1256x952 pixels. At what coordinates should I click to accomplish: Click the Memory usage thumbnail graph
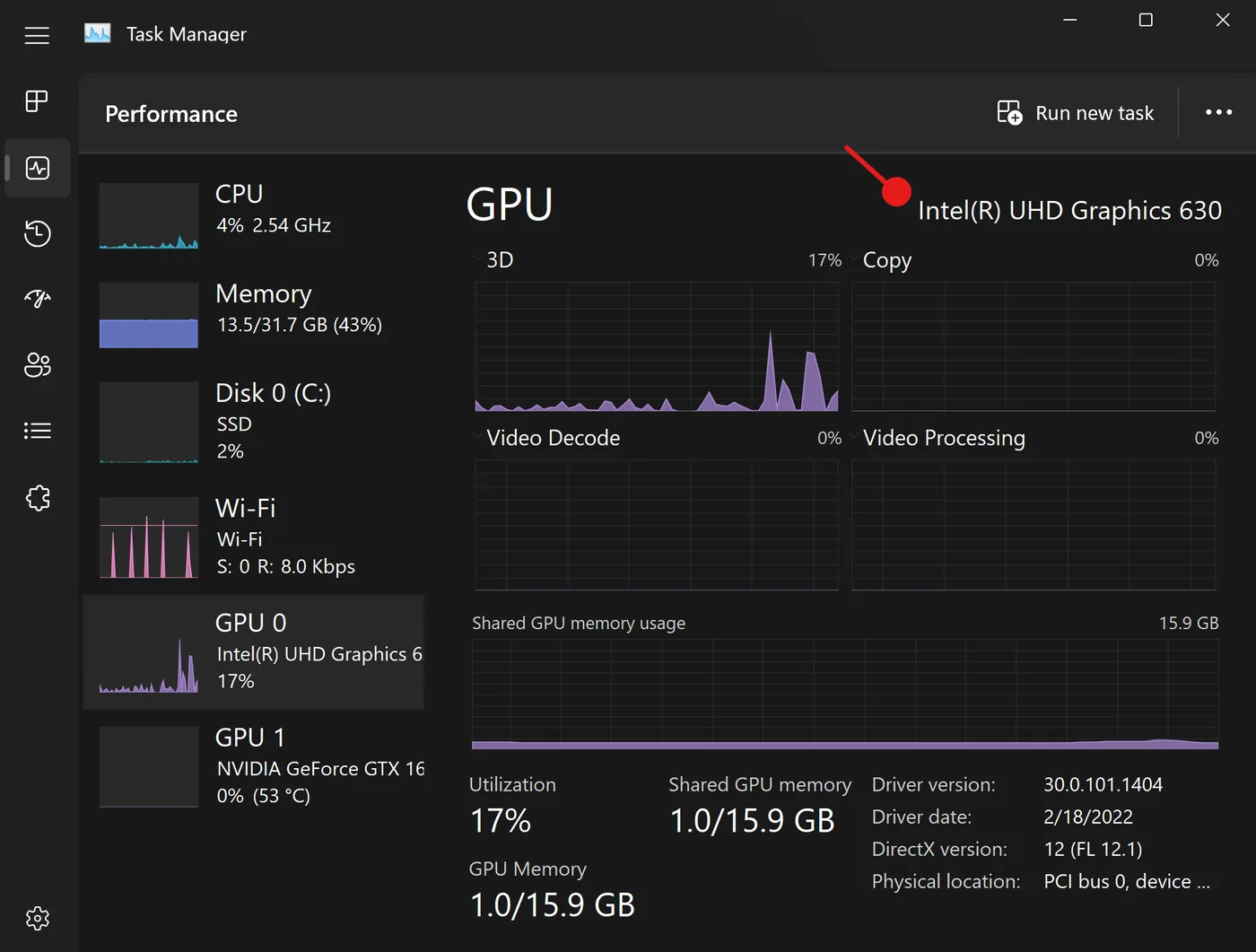pos(149,315)
